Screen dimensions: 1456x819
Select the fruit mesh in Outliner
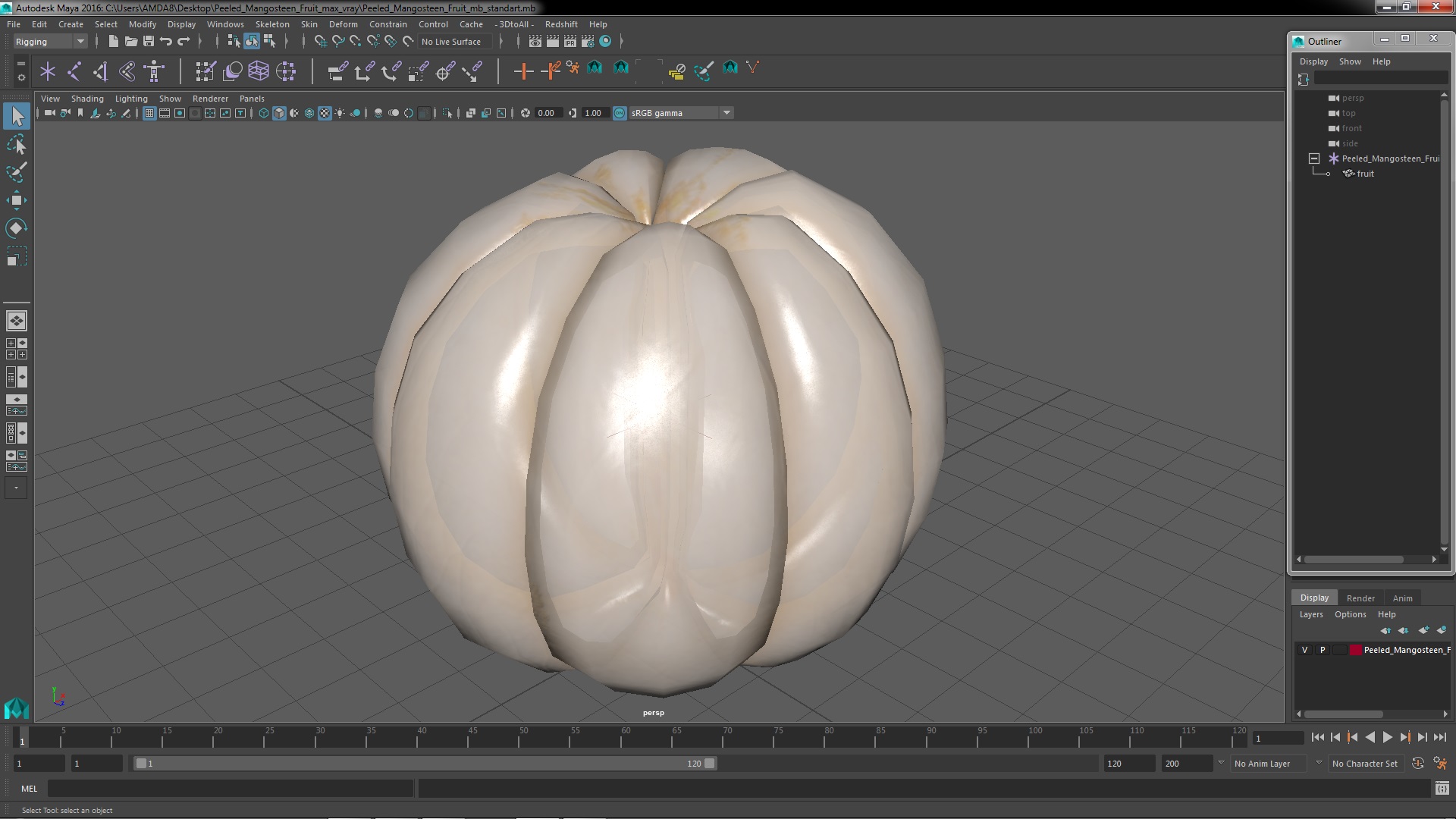1365,174
